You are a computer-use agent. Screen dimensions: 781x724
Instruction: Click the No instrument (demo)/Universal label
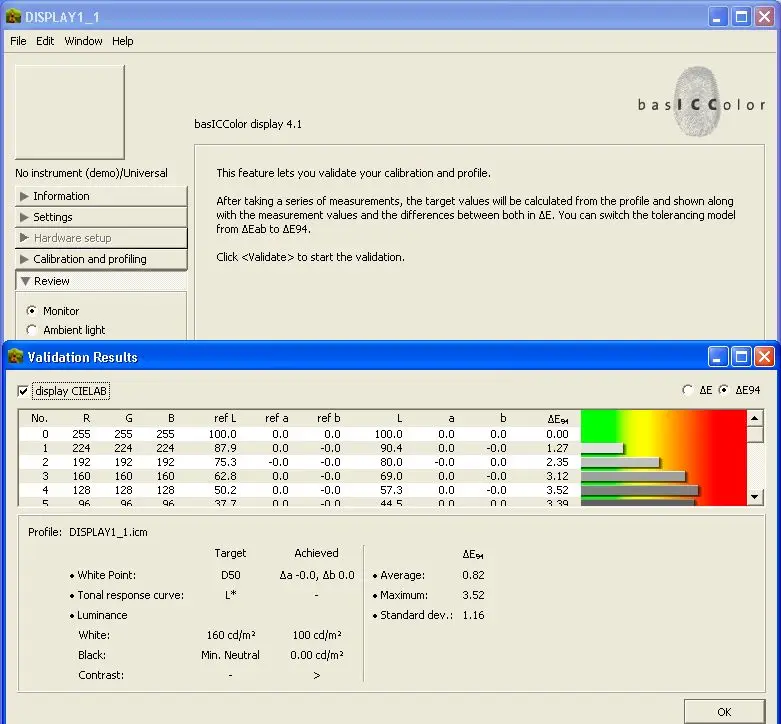click(91, 173)
